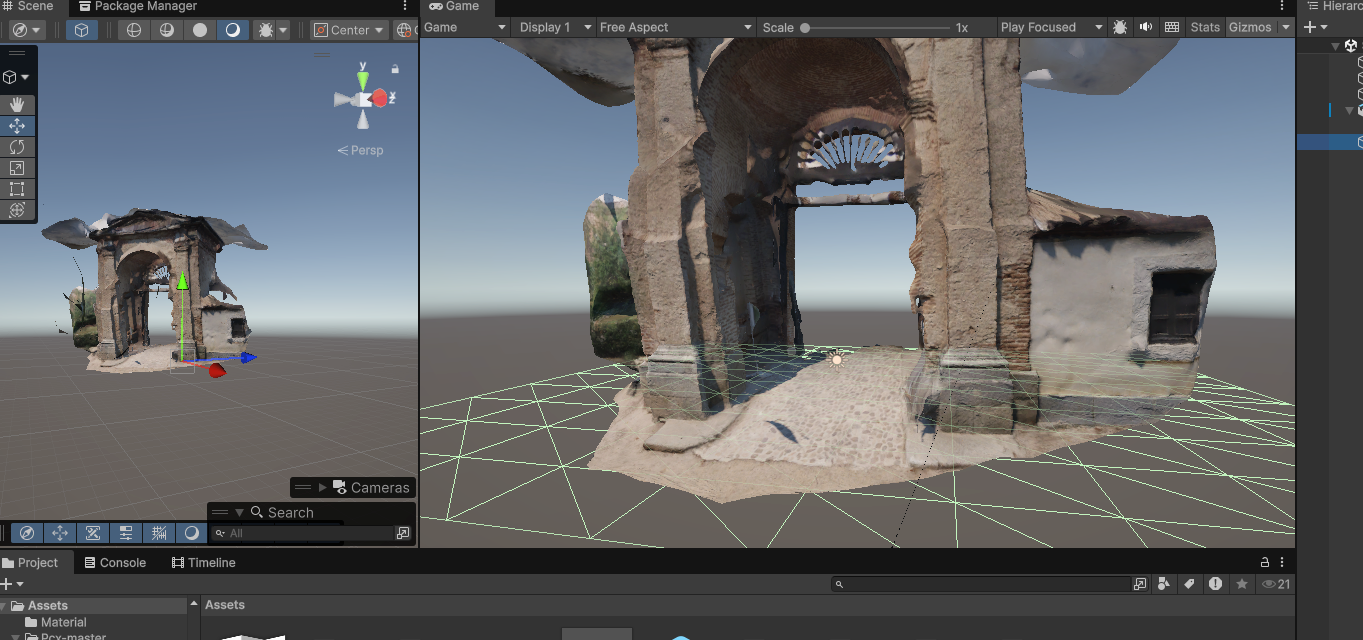Click the red X axis cone of gizmo
This screenshot has height=640, width=1363.
click(380, 98)
